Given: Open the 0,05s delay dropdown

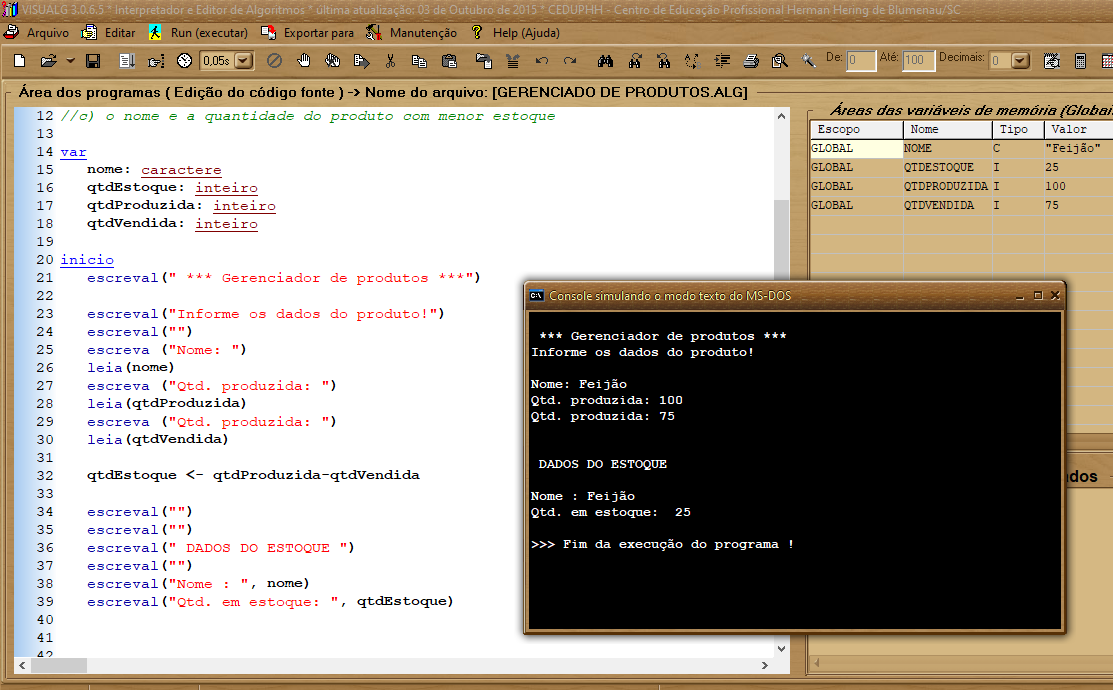Looking at the screenshot, I should tap(243, 61).
